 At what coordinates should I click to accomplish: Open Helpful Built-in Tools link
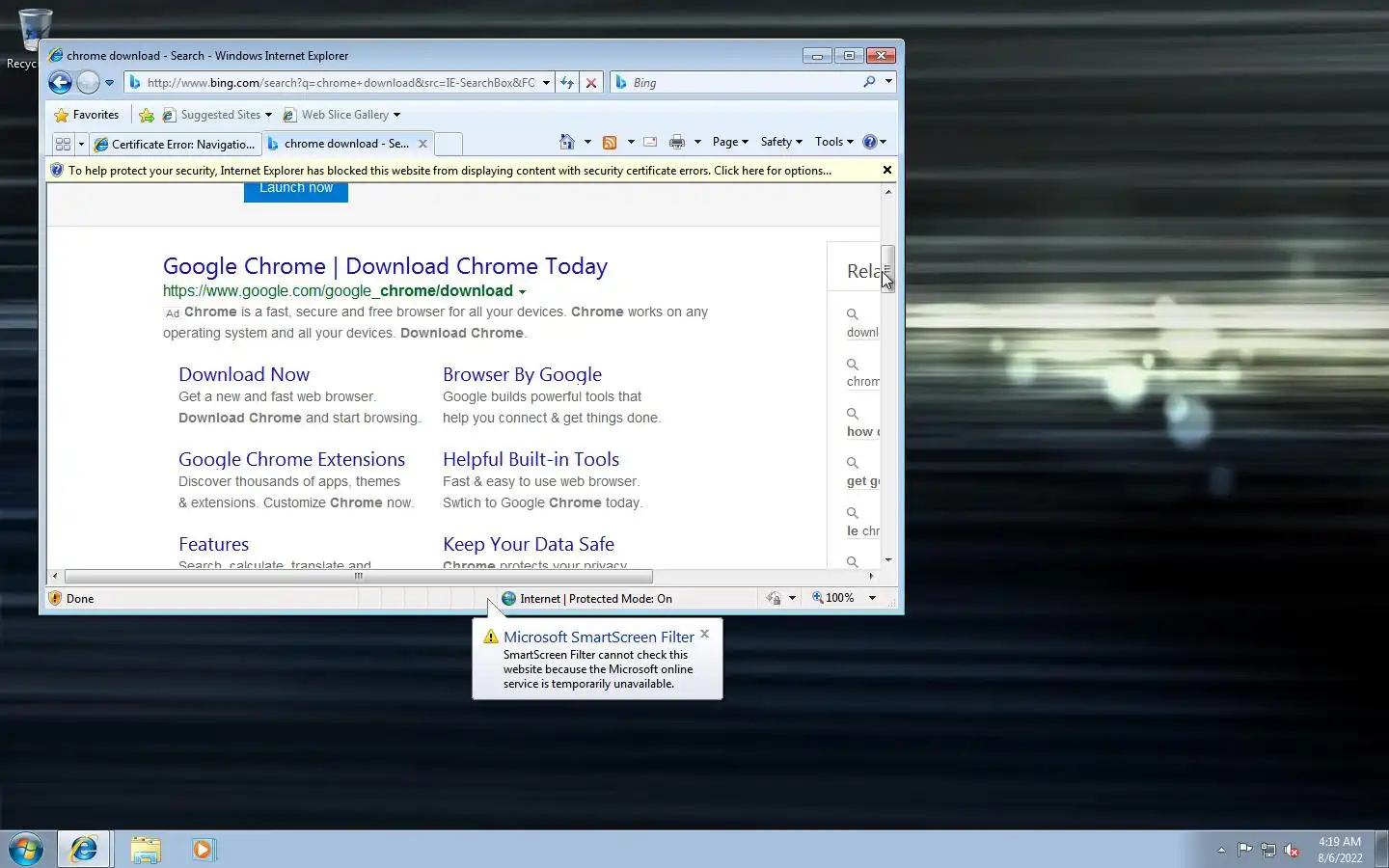pos(531,459)
